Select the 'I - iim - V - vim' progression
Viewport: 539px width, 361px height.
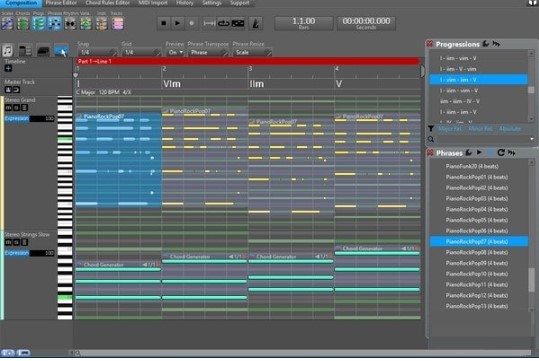point(478,69)
